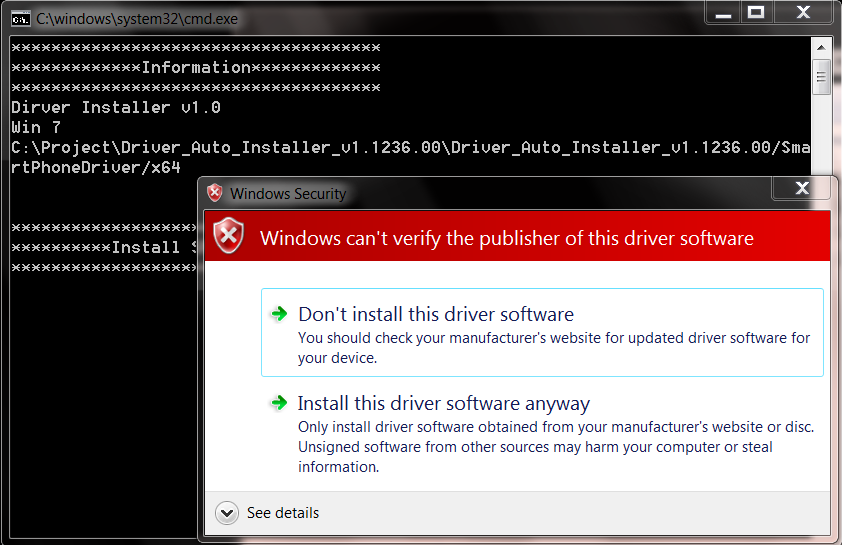Screen dimensions: 842x545
Task: Click the Windows Security shield title icon
Action: [215, 193]
